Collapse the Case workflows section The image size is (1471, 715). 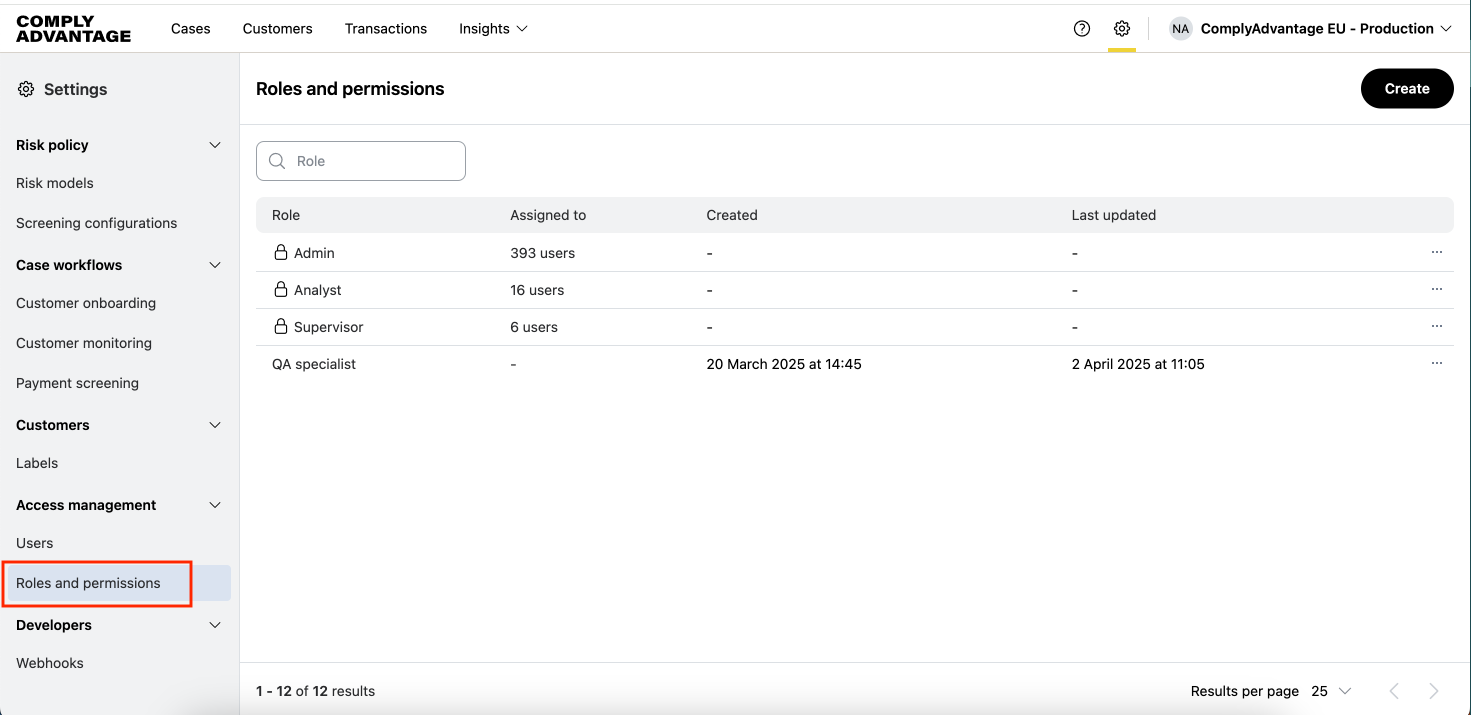point(214,265)
